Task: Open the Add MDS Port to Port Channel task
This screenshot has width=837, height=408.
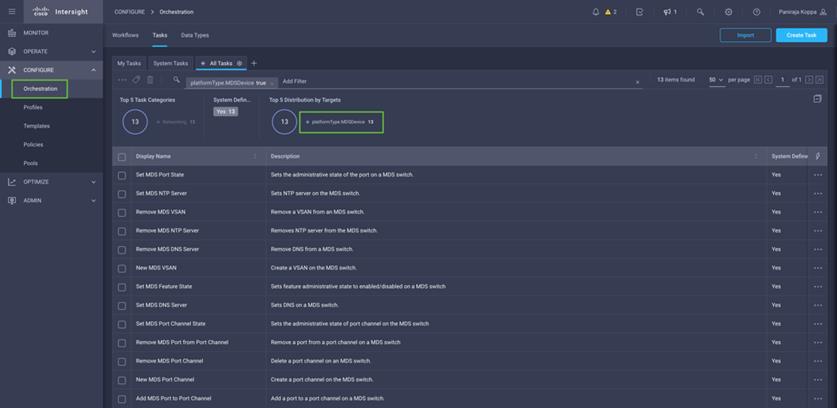Action: click(173, 398)
